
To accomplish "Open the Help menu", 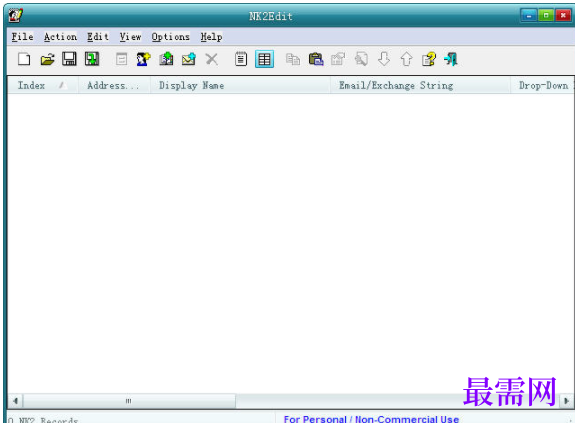I will coord(211,37).
